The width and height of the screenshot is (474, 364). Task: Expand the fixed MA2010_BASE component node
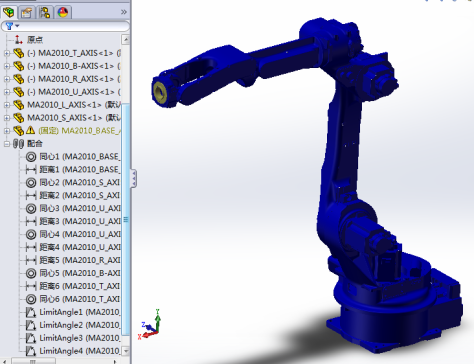[7, 131]
